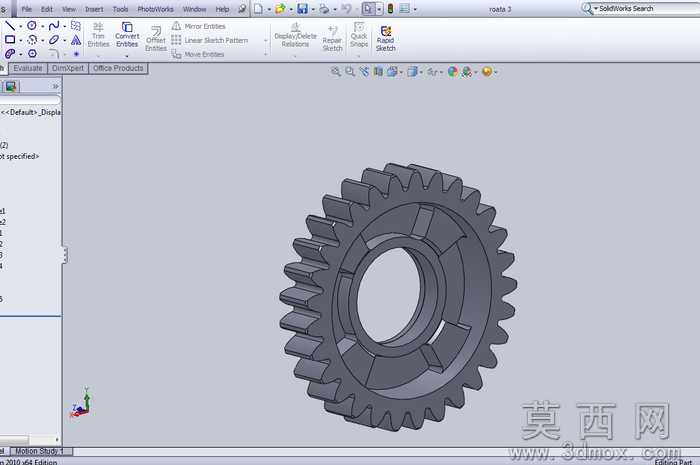Click Mirror Entities button
This screenshot has height=465, width=700.
199,26
